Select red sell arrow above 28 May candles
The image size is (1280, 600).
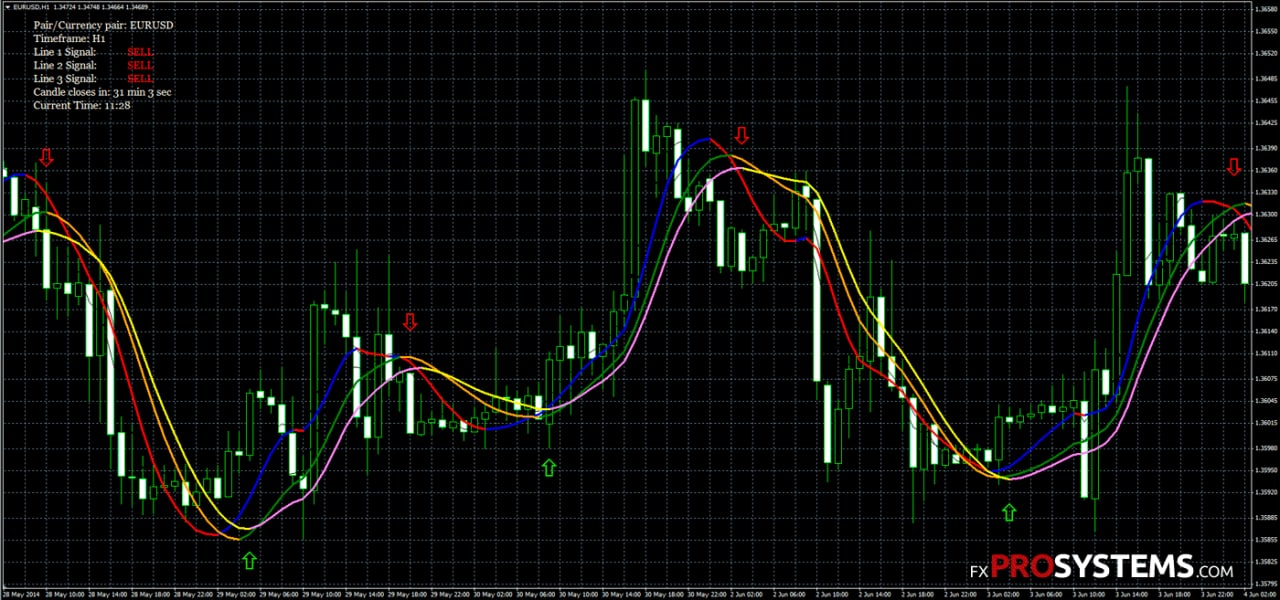tap(46, 157)
